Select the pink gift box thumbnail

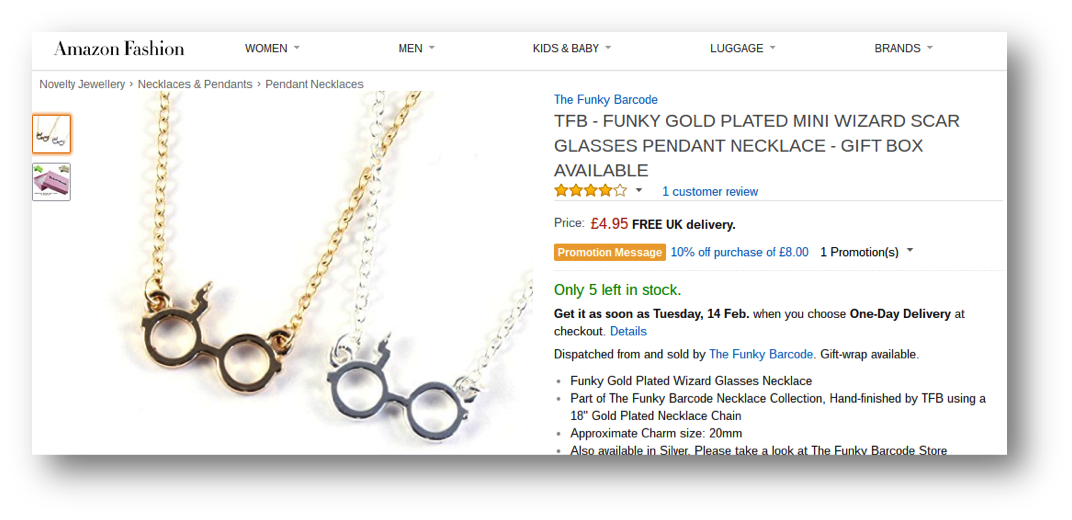point(51,182)
